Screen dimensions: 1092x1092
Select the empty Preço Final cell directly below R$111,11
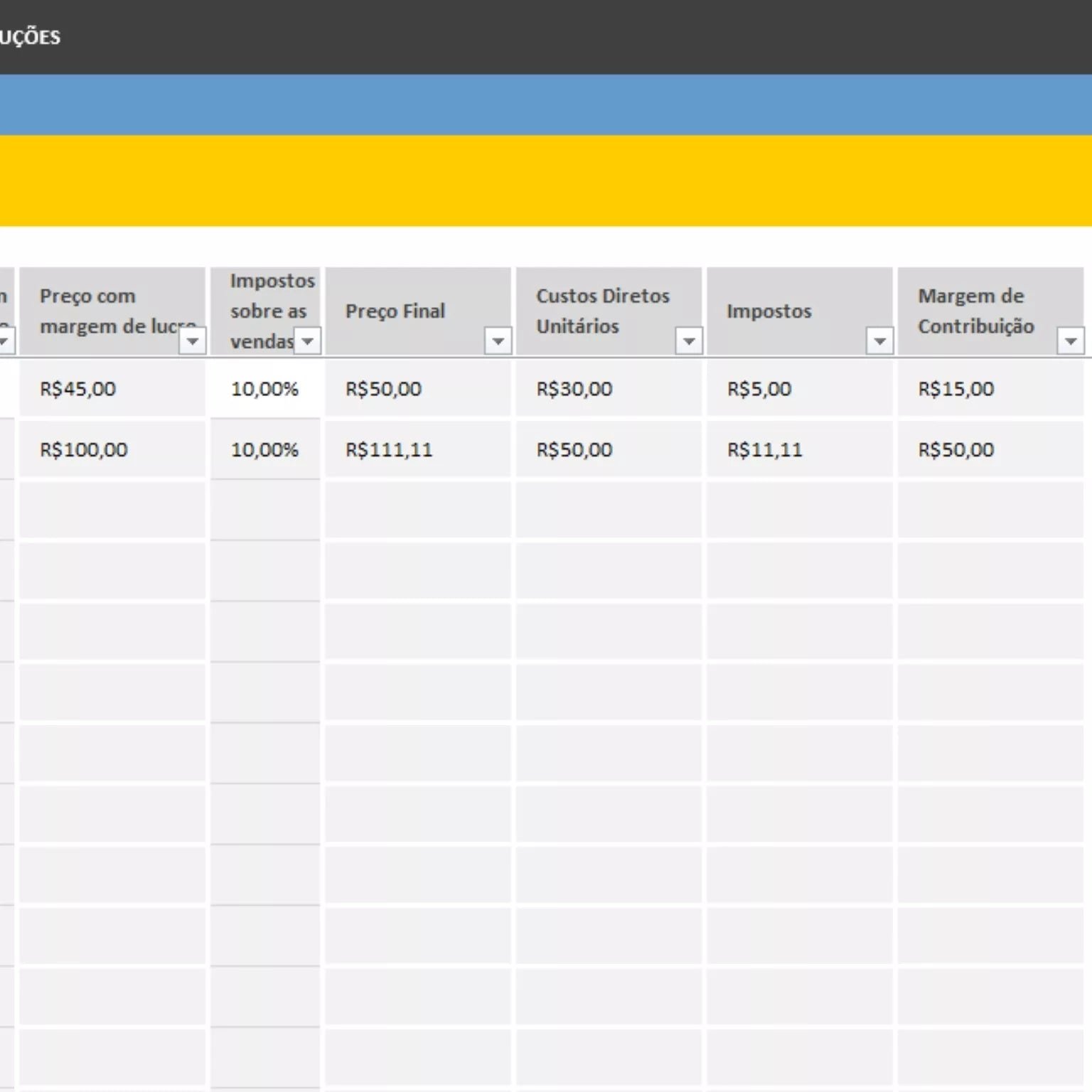pos(418,510)
